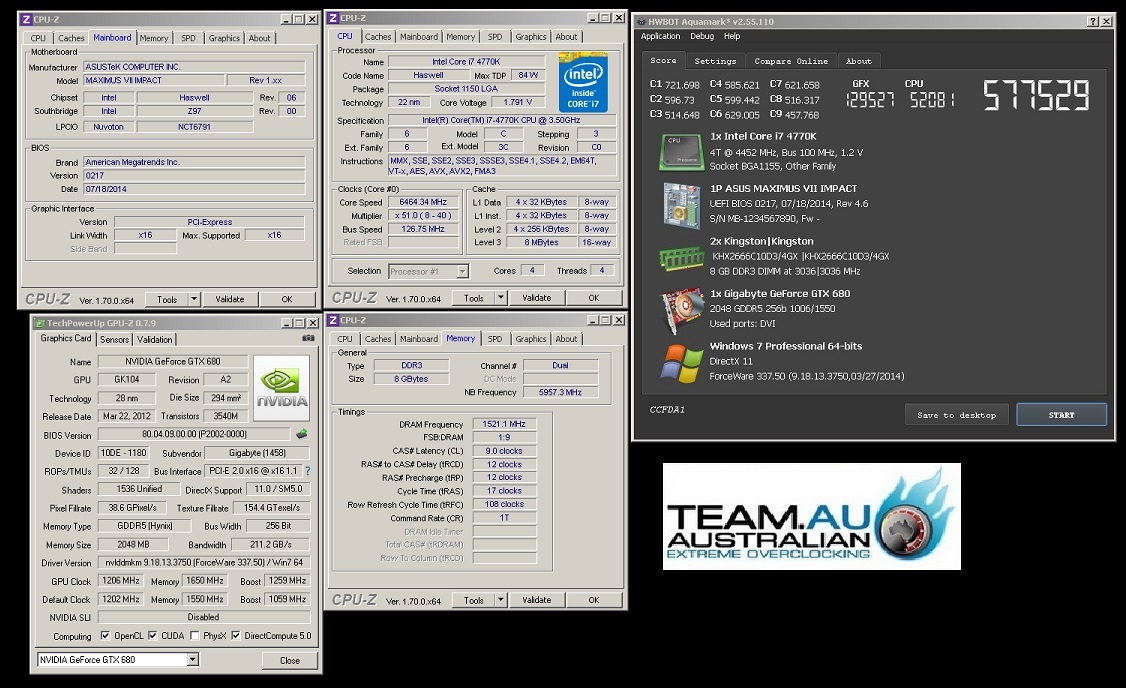Open Graphics tab in CPU-Z Memory window
Image resolution: width=1126 pixels, height=688 pixels.
click(531, 339)
